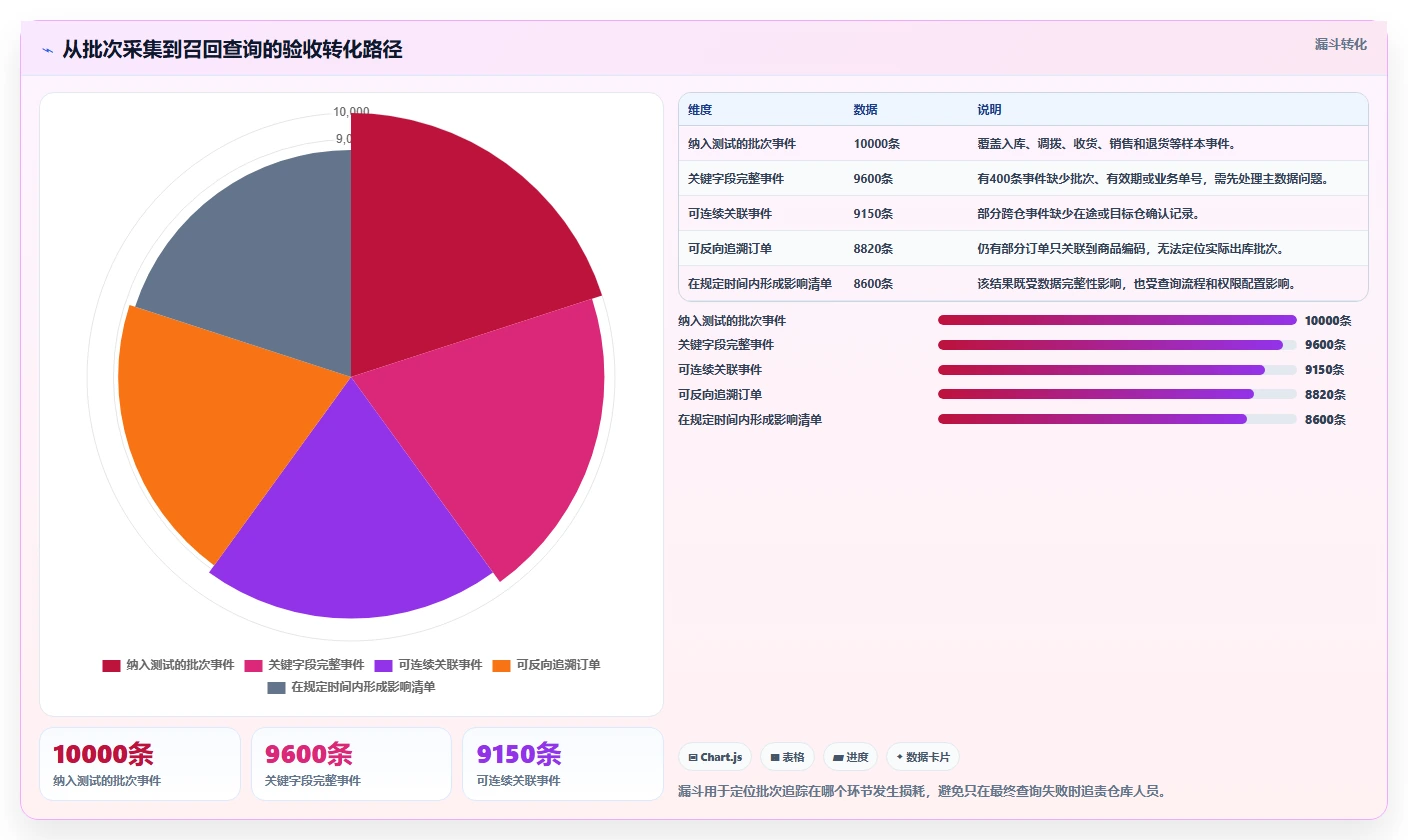Screen dimensions: 1408x840
Task: Click the description starting 该结果既受数据完整性影响
Action: [1137, 283]
